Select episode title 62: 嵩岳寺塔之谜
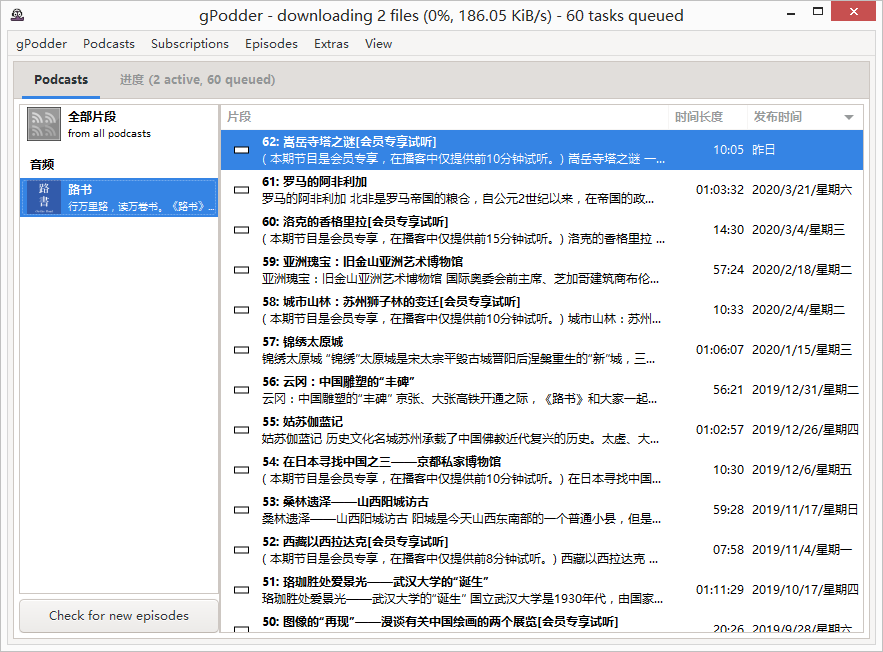The image size is (883, 652). point(349,142)
